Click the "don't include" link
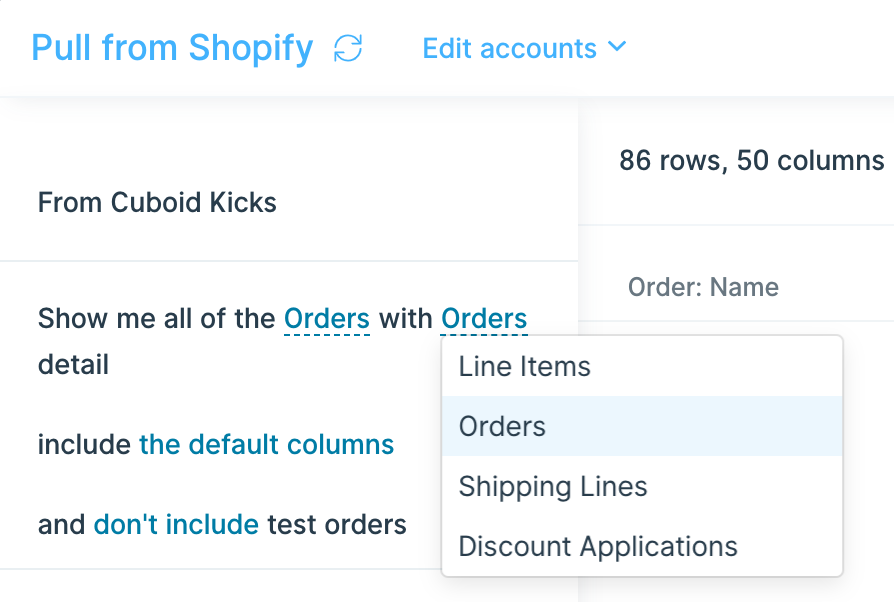Image resolution: width=894 pixels, height=602 pixels. (176, 524)
